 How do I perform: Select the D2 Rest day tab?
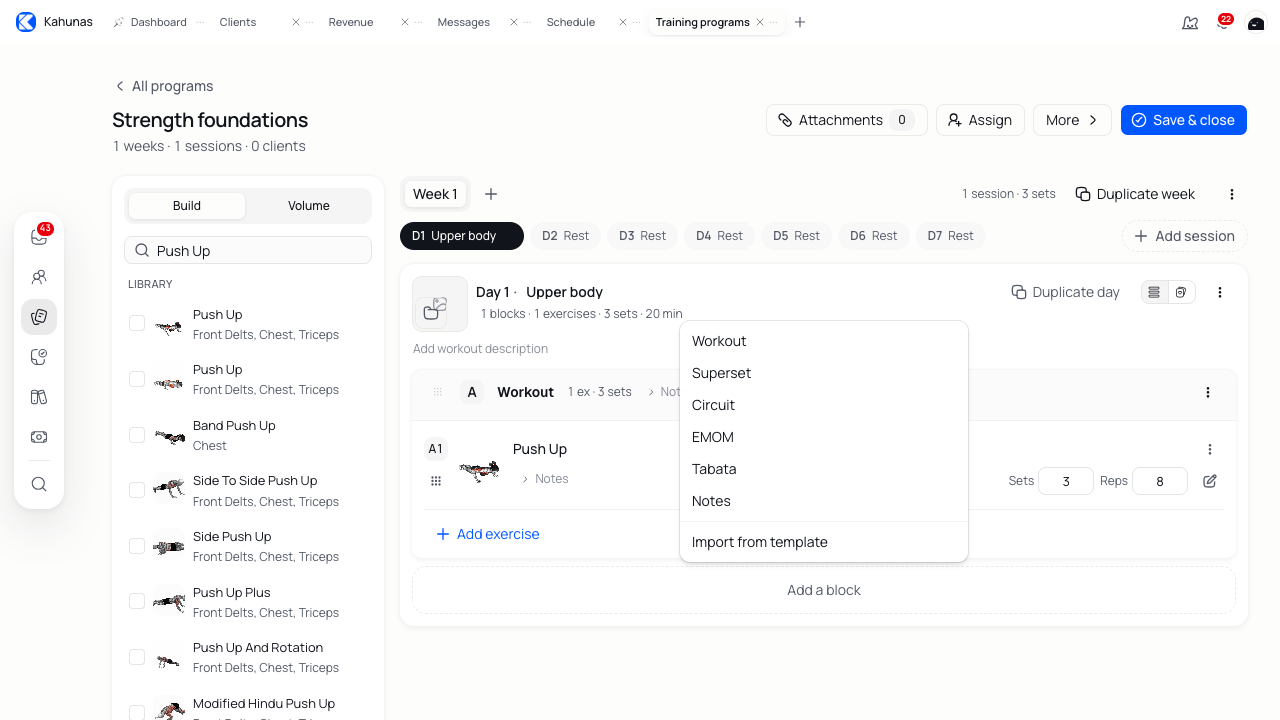[565, 236]
